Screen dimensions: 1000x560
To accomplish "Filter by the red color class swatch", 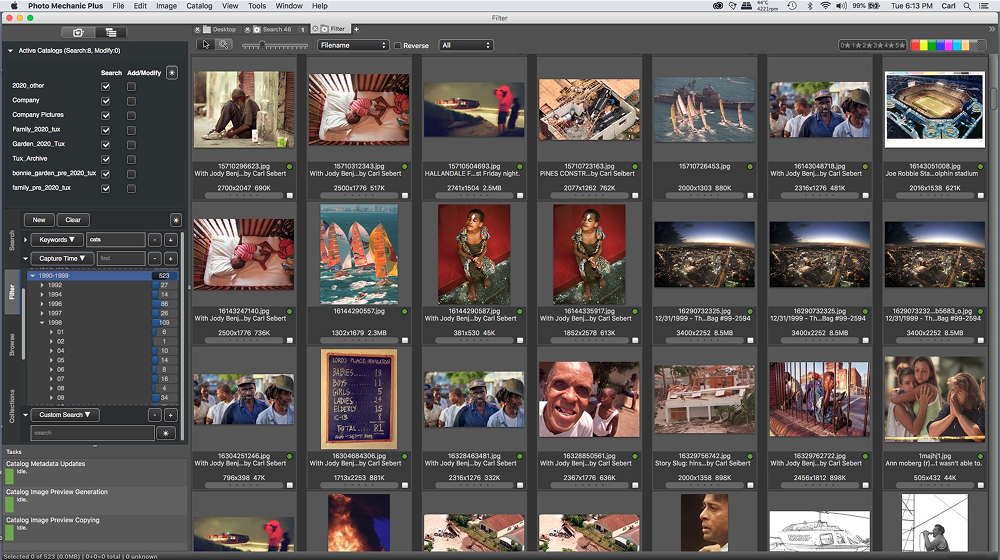I will [916, 45].
